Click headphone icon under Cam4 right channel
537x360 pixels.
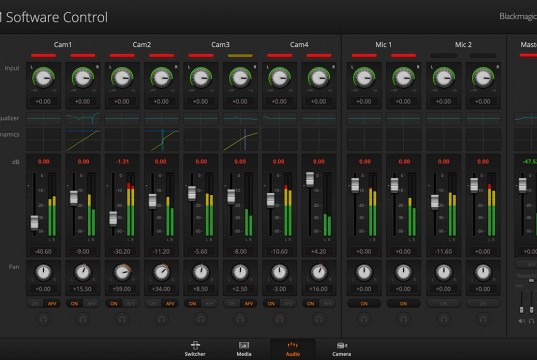(319, 319)
